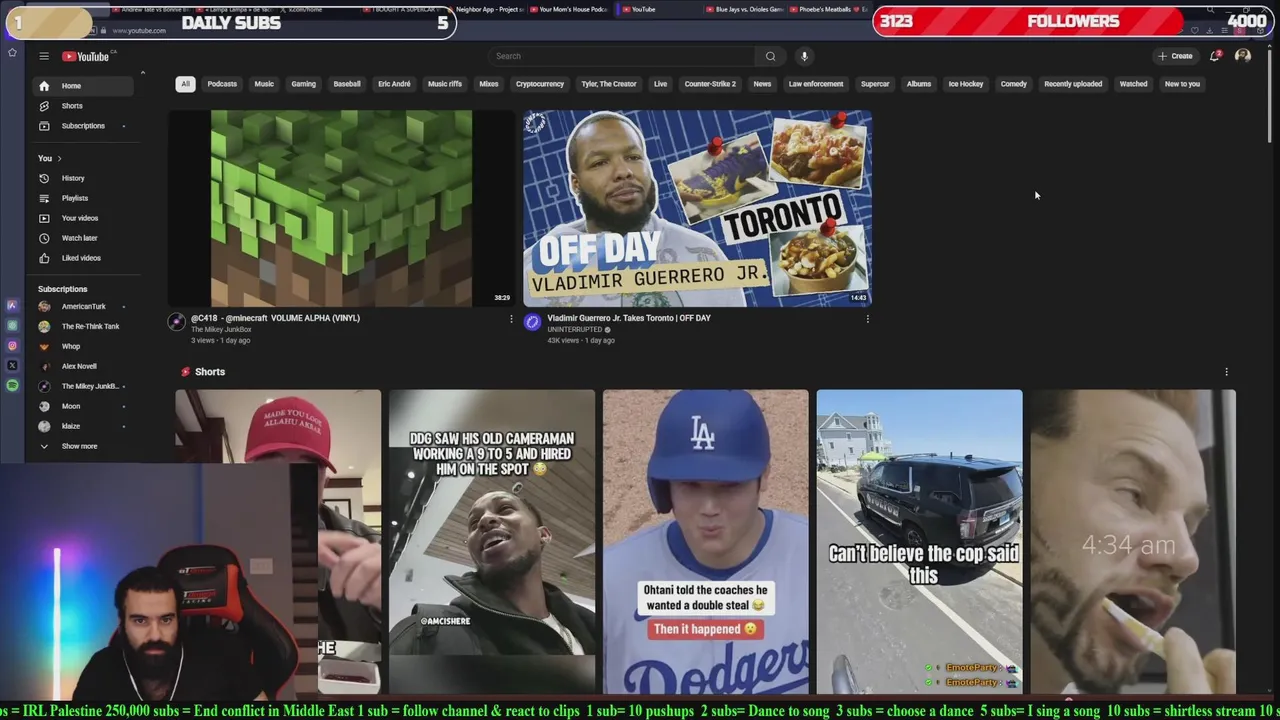Screen dimensions: 1280x720
Task: Select the New to you chip
Action: [x=1182, y=84]
